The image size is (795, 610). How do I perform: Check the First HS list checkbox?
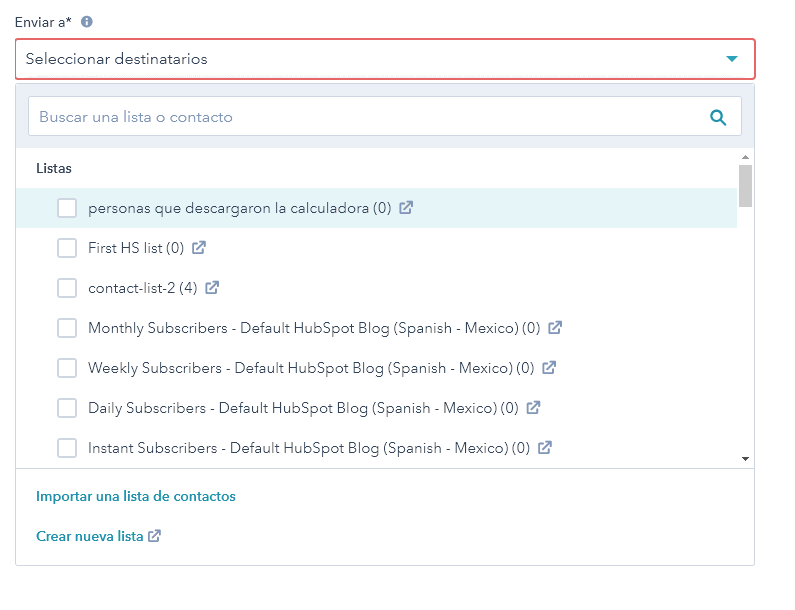[x=67, y=248]
